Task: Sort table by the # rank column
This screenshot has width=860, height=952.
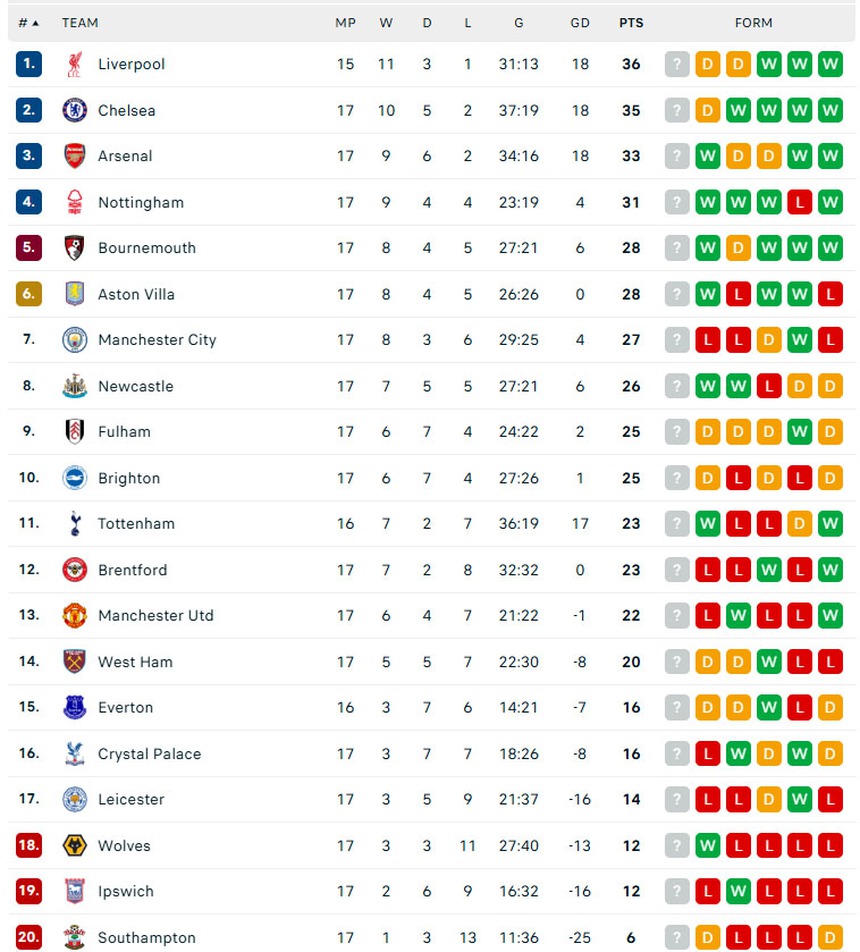Action: [x=28, y=23]
